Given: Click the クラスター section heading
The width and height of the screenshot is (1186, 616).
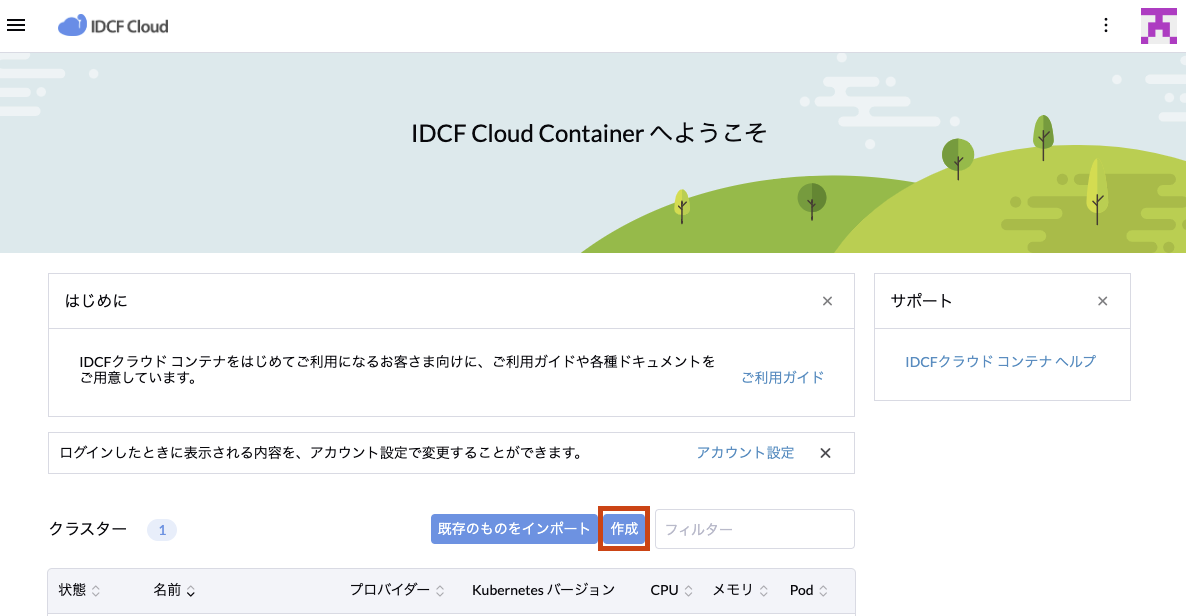Looking at the screenshot, I should coord(88,529).
